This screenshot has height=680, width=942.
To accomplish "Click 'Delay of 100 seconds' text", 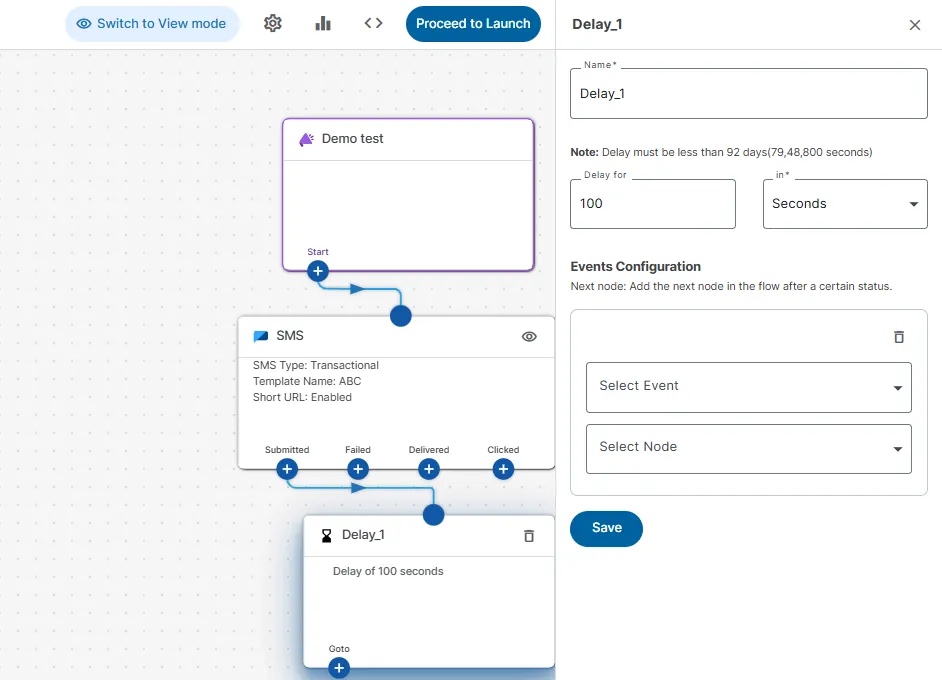I will click(x=388, y=571).
